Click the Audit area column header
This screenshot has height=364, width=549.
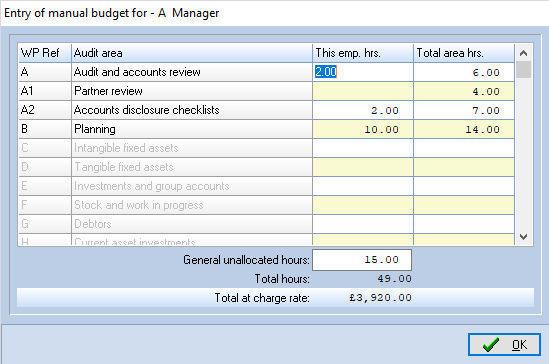point(192,53)
